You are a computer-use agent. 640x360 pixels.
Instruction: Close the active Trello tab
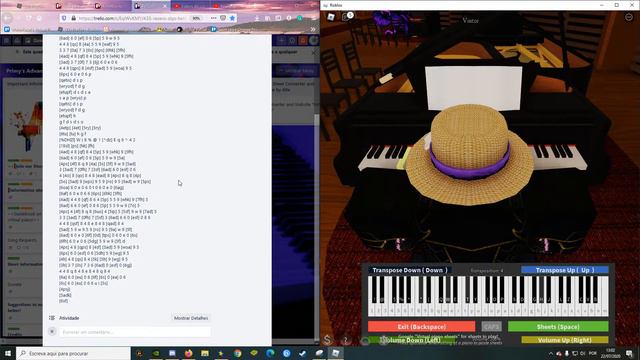165,6
